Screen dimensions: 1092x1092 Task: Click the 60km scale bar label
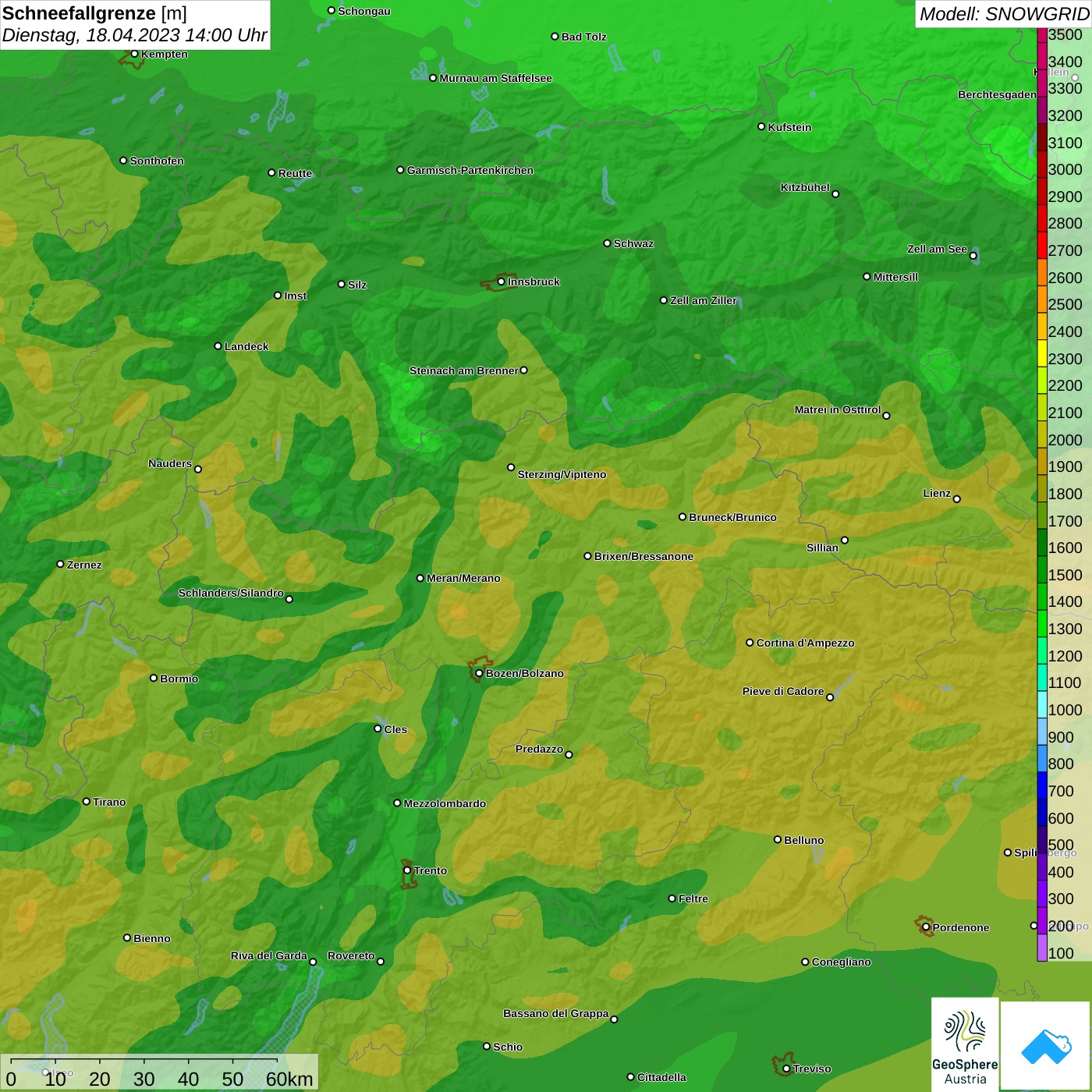[289, 1079]
